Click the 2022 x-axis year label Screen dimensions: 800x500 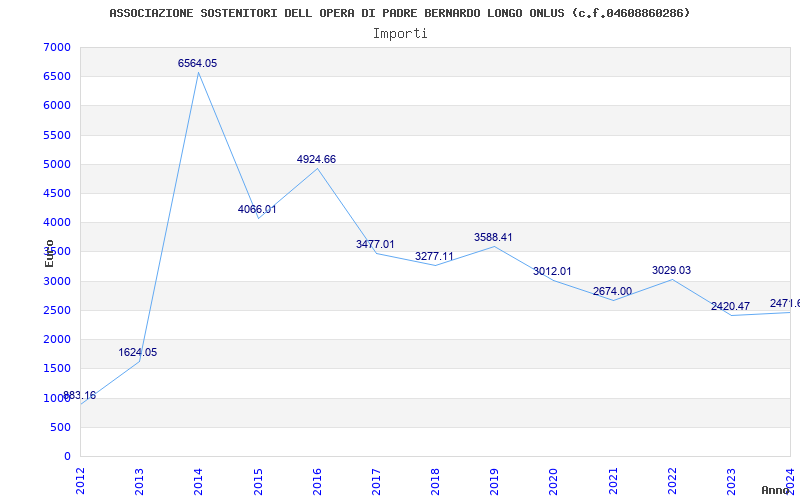coord(672,482)
